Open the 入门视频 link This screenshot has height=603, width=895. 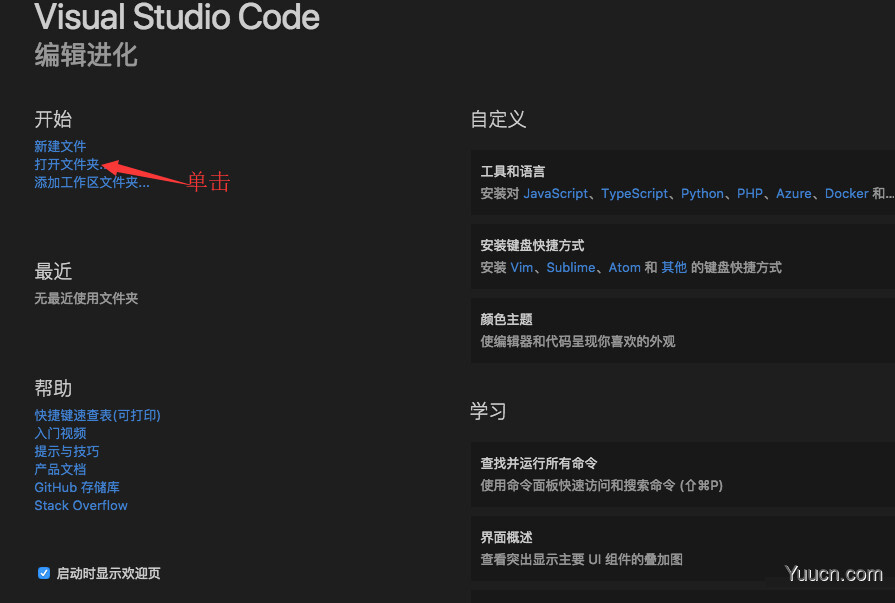[x=60, y=433]
